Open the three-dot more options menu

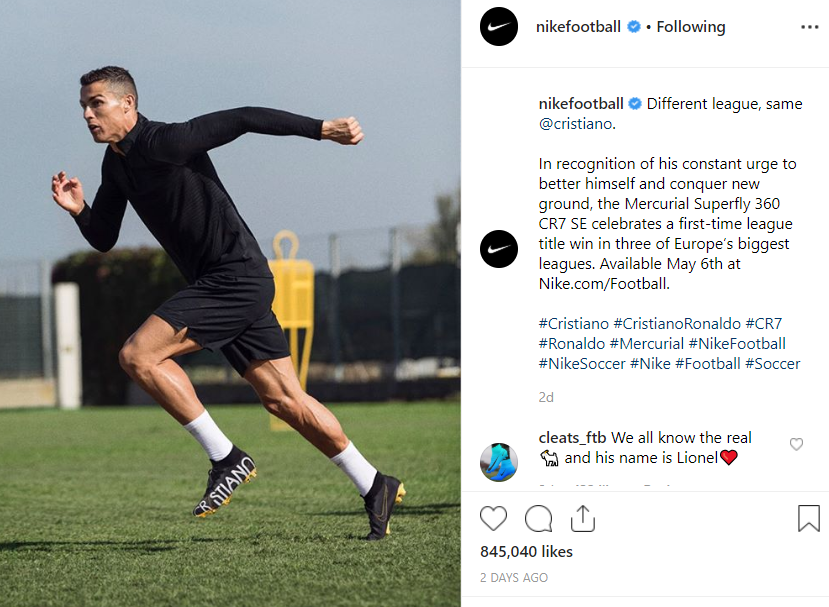(809, 27)
